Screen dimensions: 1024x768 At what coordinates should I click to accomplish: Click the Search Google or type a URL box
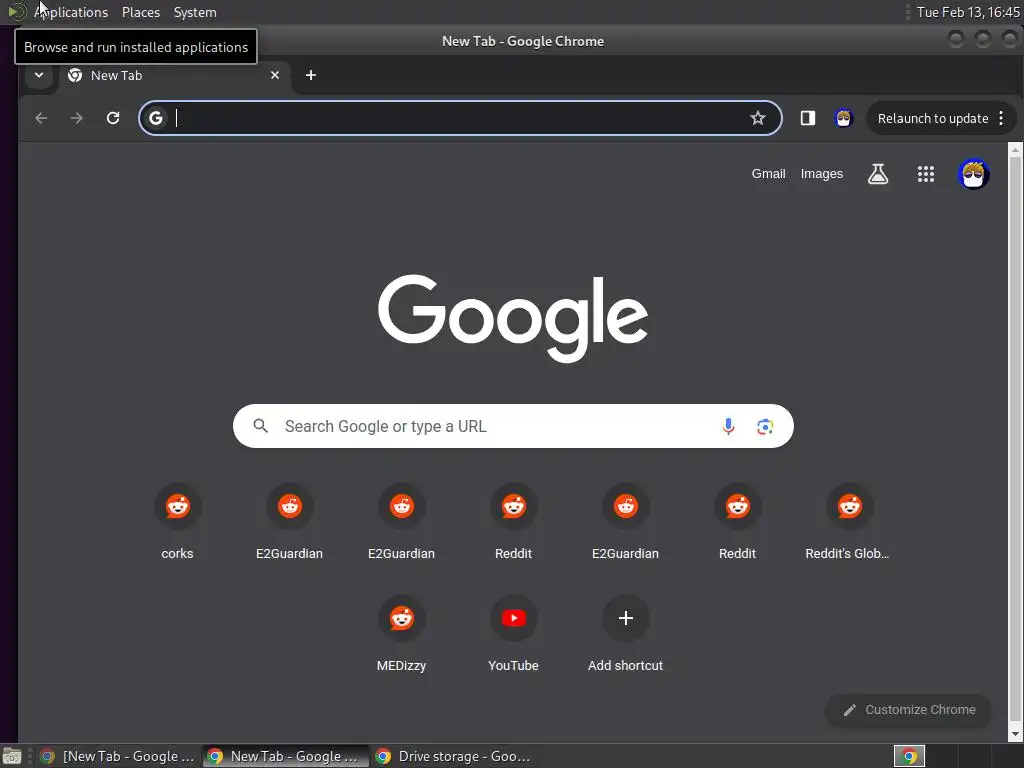point(513,426)
